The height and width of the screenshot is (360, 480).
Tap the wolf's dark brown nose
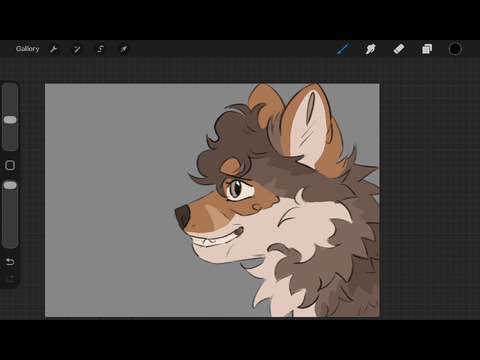[x=183, y=216]
